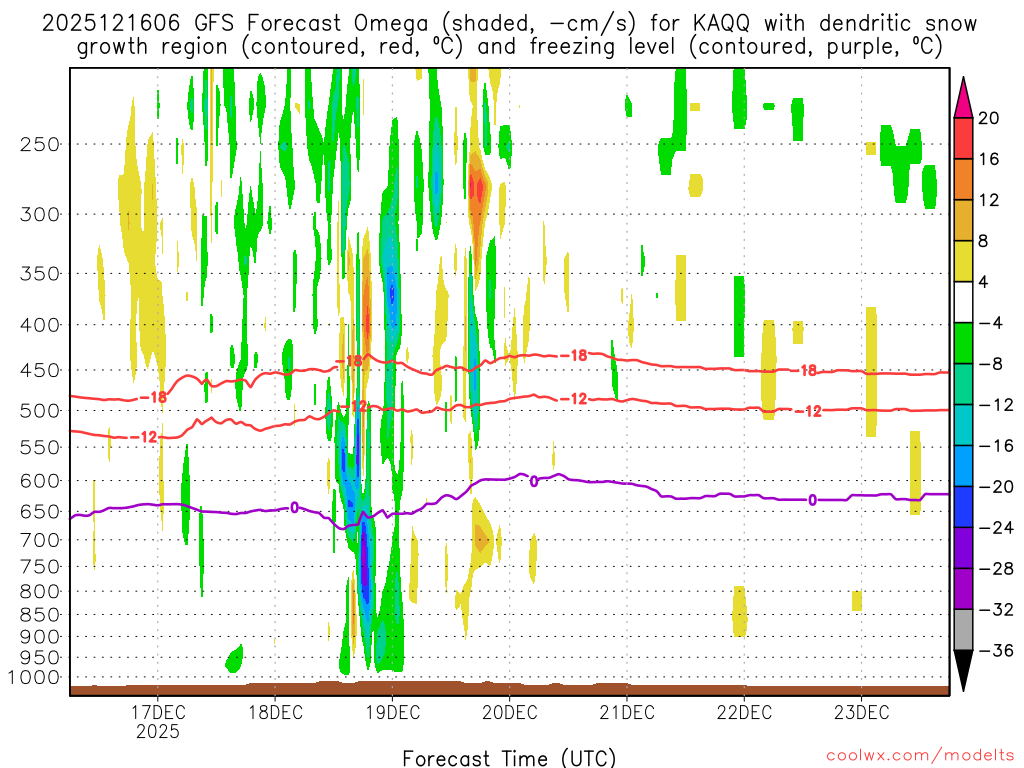Viewport: 1024px width, 768px height.
Task: Click the red color swatch labeled 16 to 20
Action: tap(963, 138)
